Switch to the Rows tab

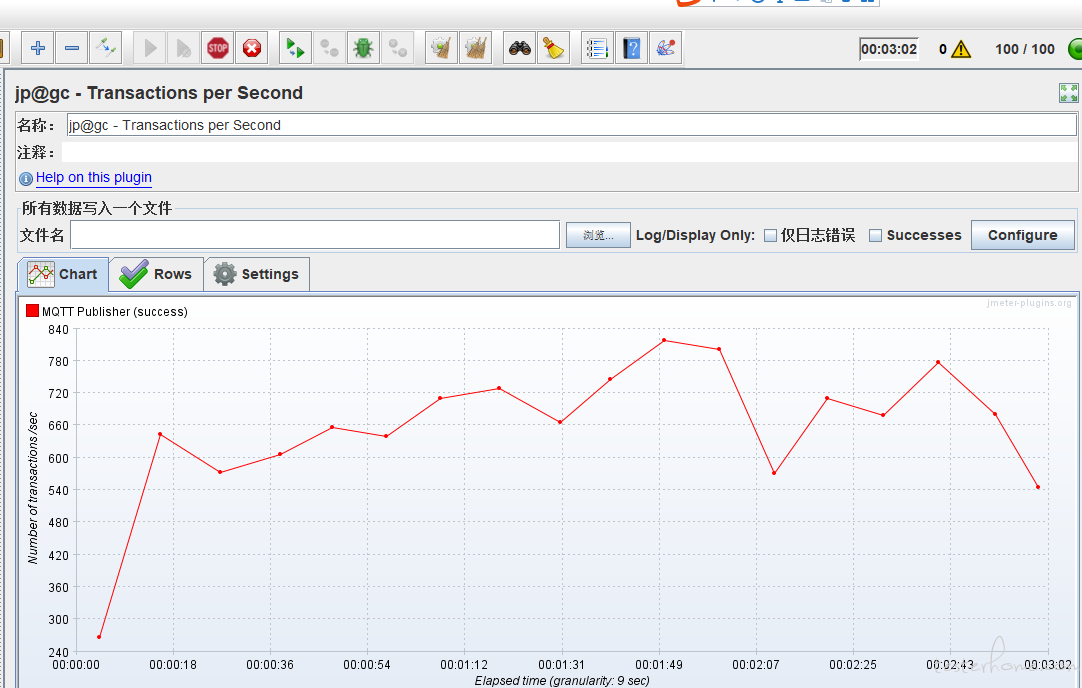pos(156,274)
